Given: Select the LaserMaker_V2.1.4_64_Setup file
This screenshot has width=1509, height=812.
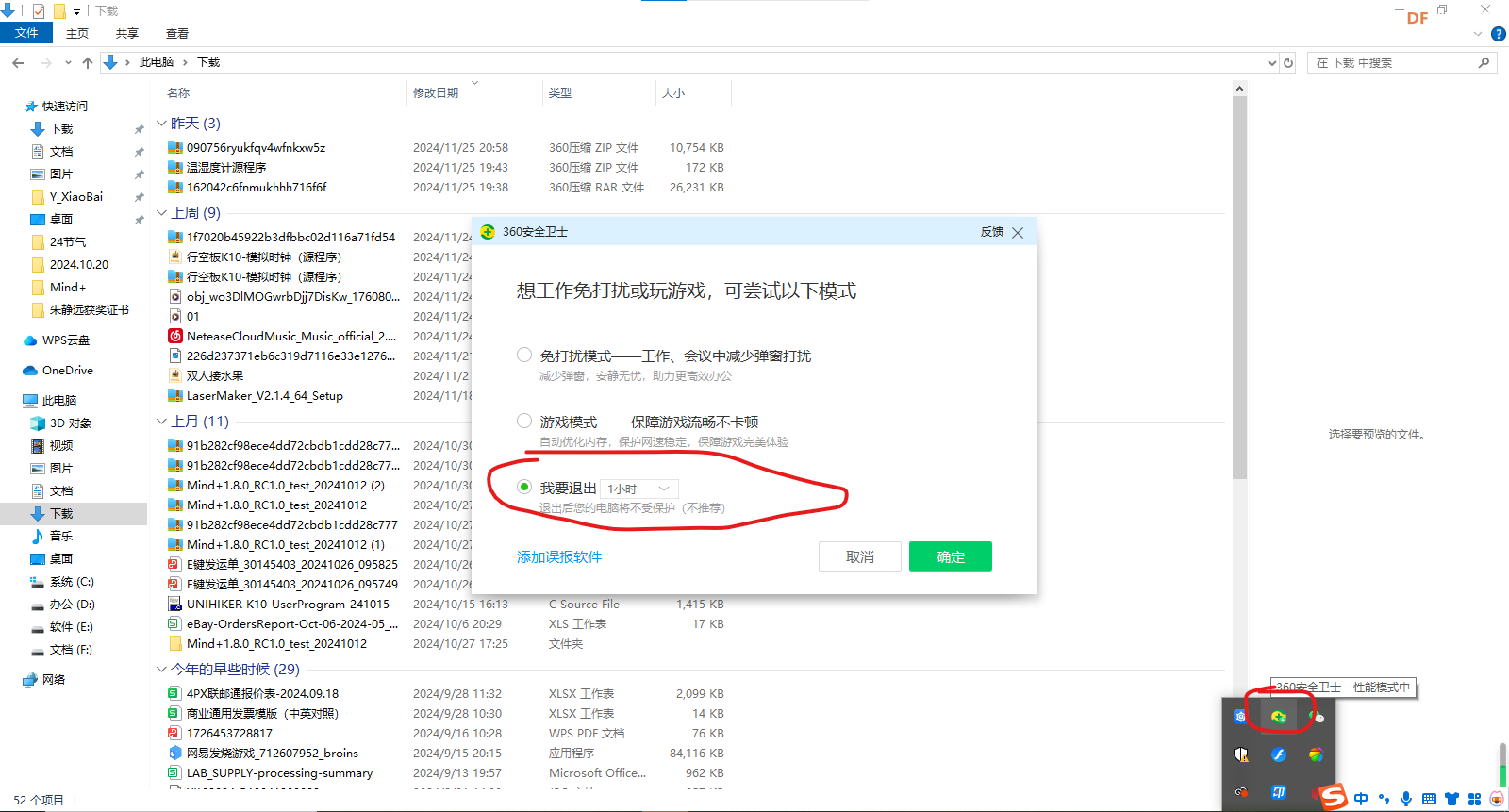Looking at the screenshot, I should point(264,395).
